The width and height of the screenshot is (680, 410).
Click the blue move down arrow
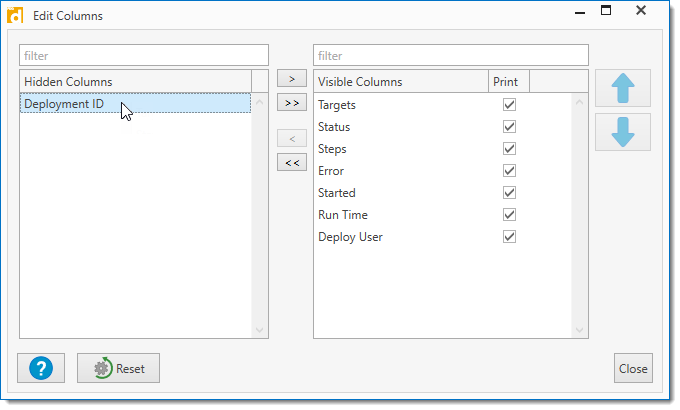(622, 132)
